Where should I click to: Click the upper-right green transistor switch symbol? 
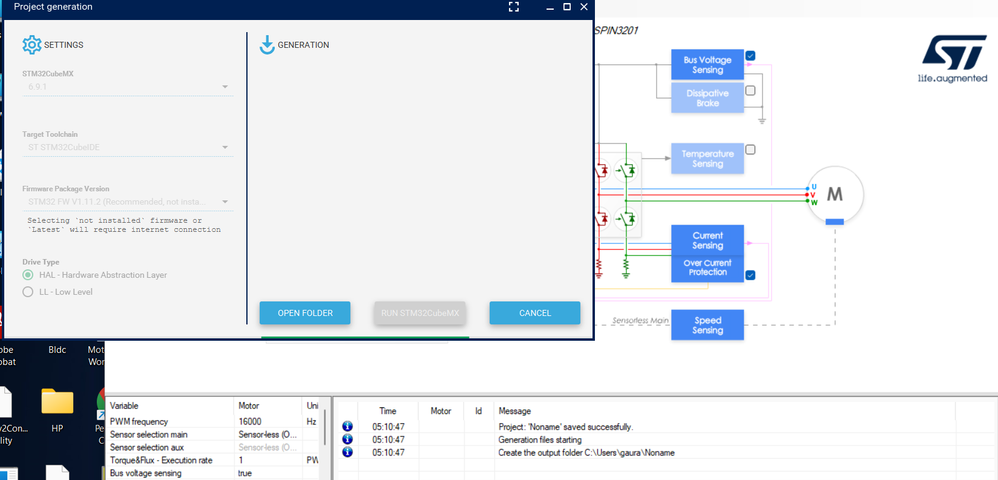click(x=626, y=170)
